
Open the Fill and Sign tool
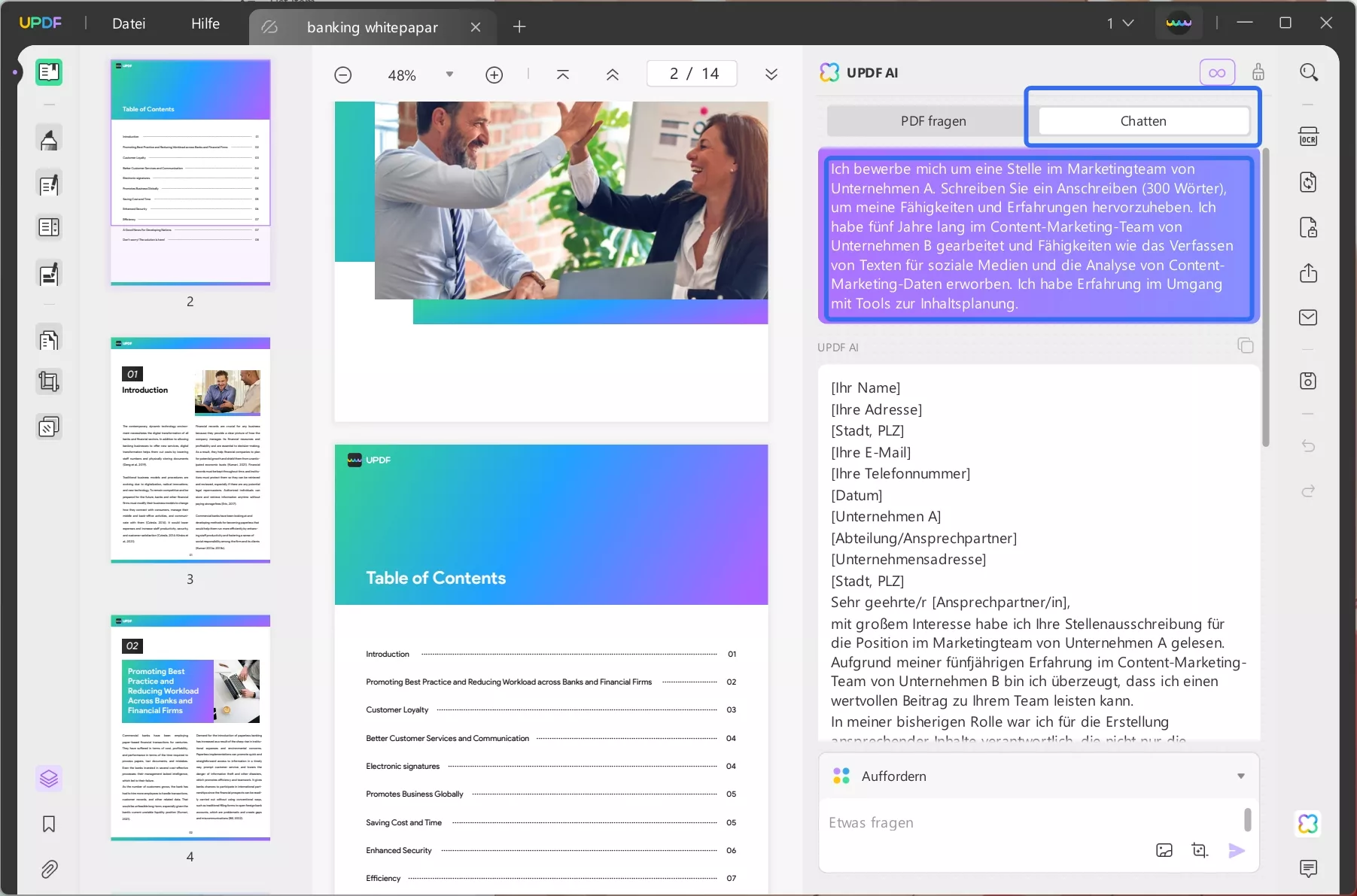49,275
